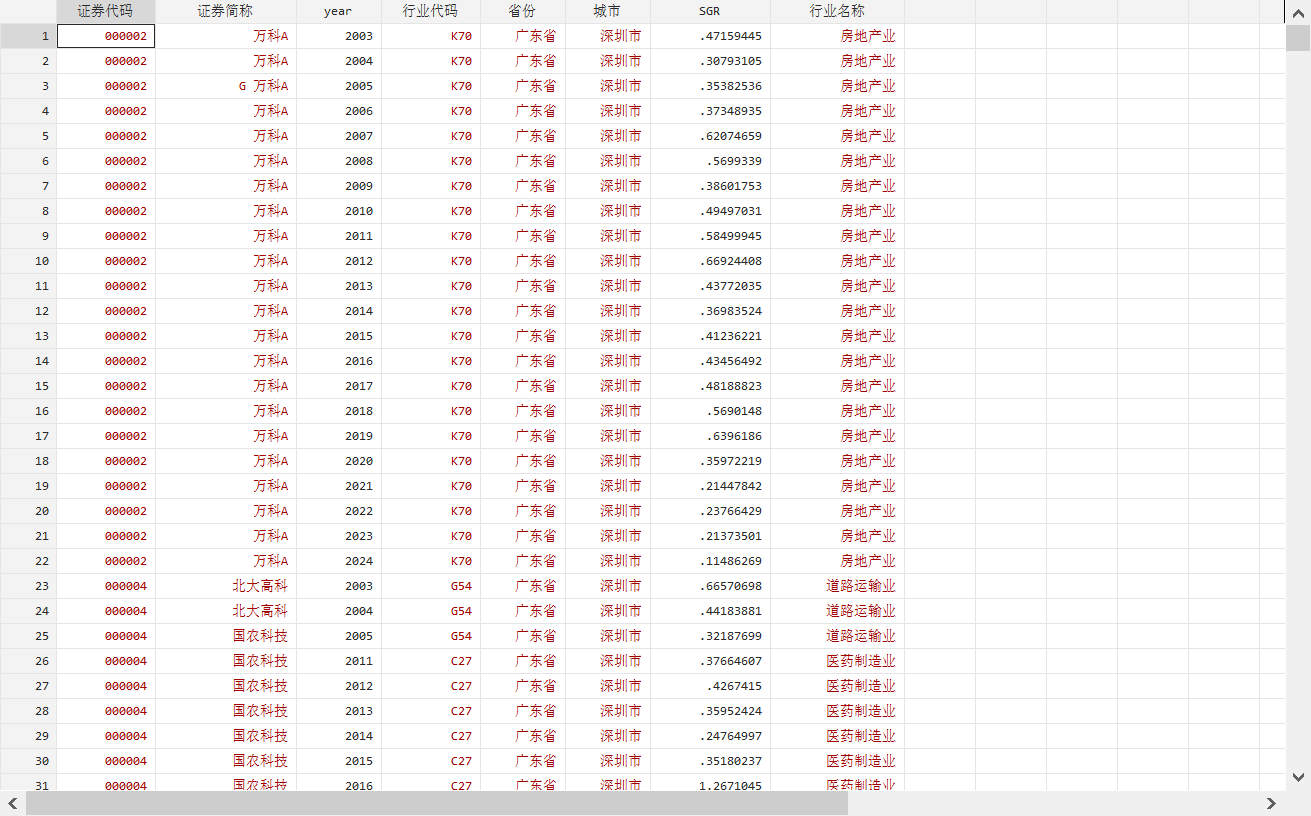Select row number 22 header
This screenshot has height=816, width=1311.
click(28, 561)
